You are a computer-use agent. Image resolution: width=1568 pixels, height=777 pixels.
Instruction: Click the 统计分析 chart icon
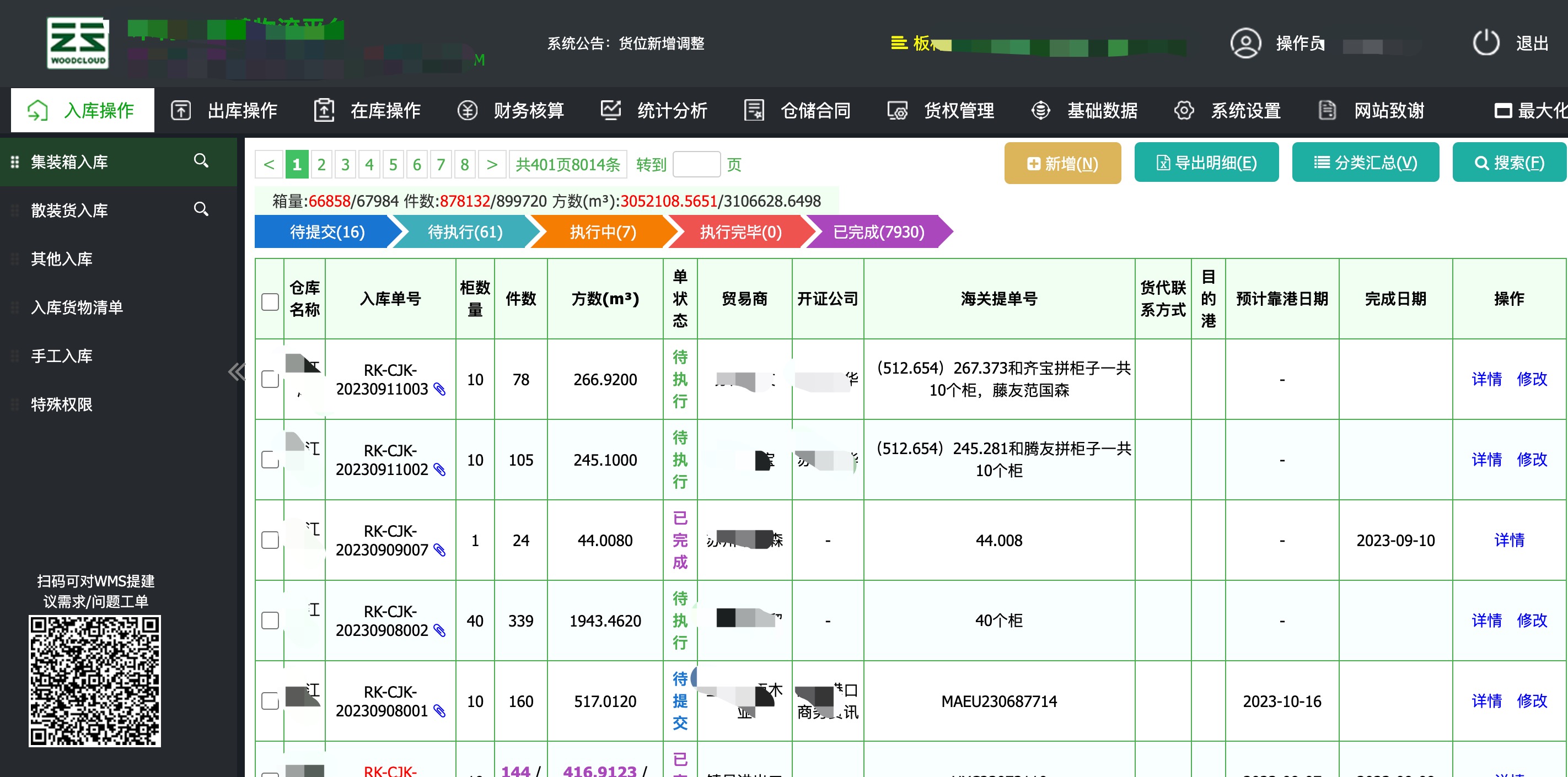pos(610,111)
